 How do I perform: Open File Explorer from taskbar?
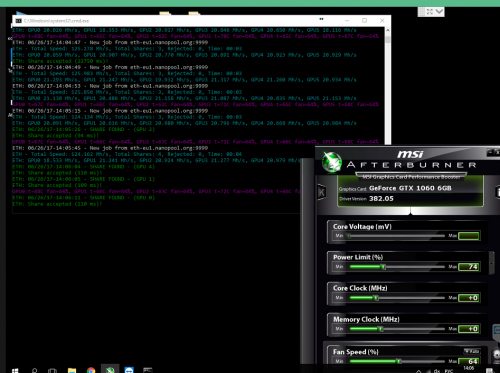tap(72, 370)
